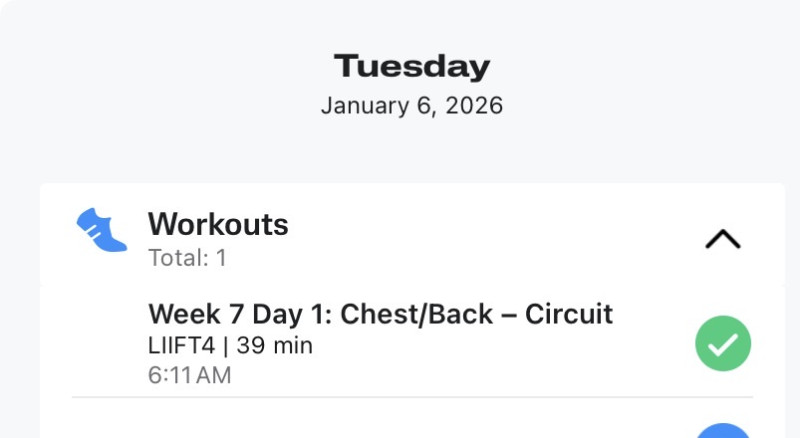Select the January 6, 2026 date
This screenshot has width=800, height=438.
point(412,105)
